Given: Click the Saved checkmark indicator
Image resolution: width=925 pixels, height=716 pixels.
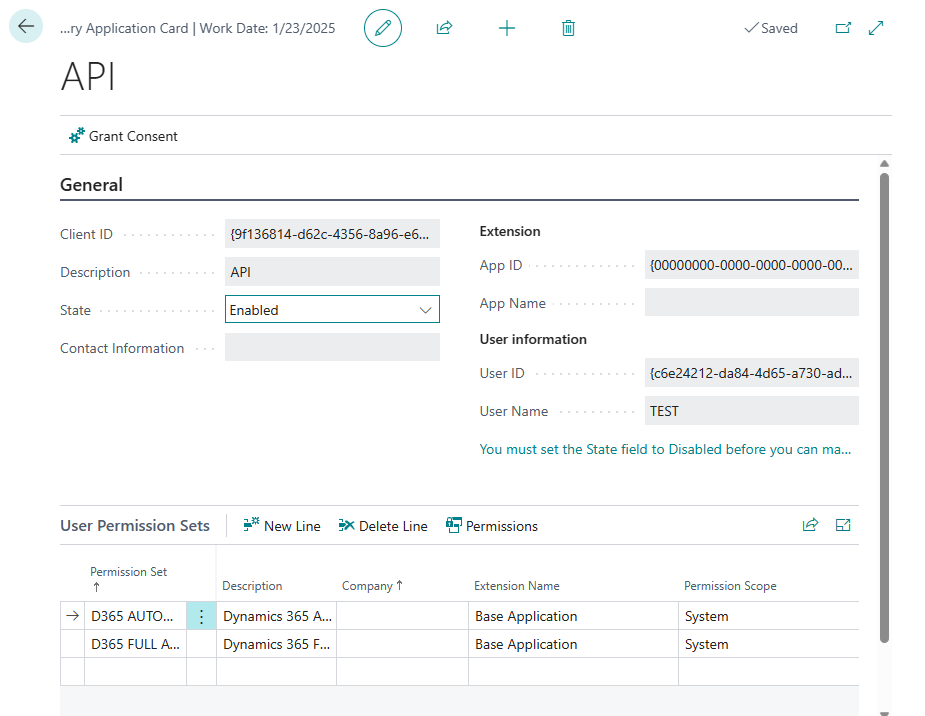Looking at the screenshot, I should tap(770, 28).
